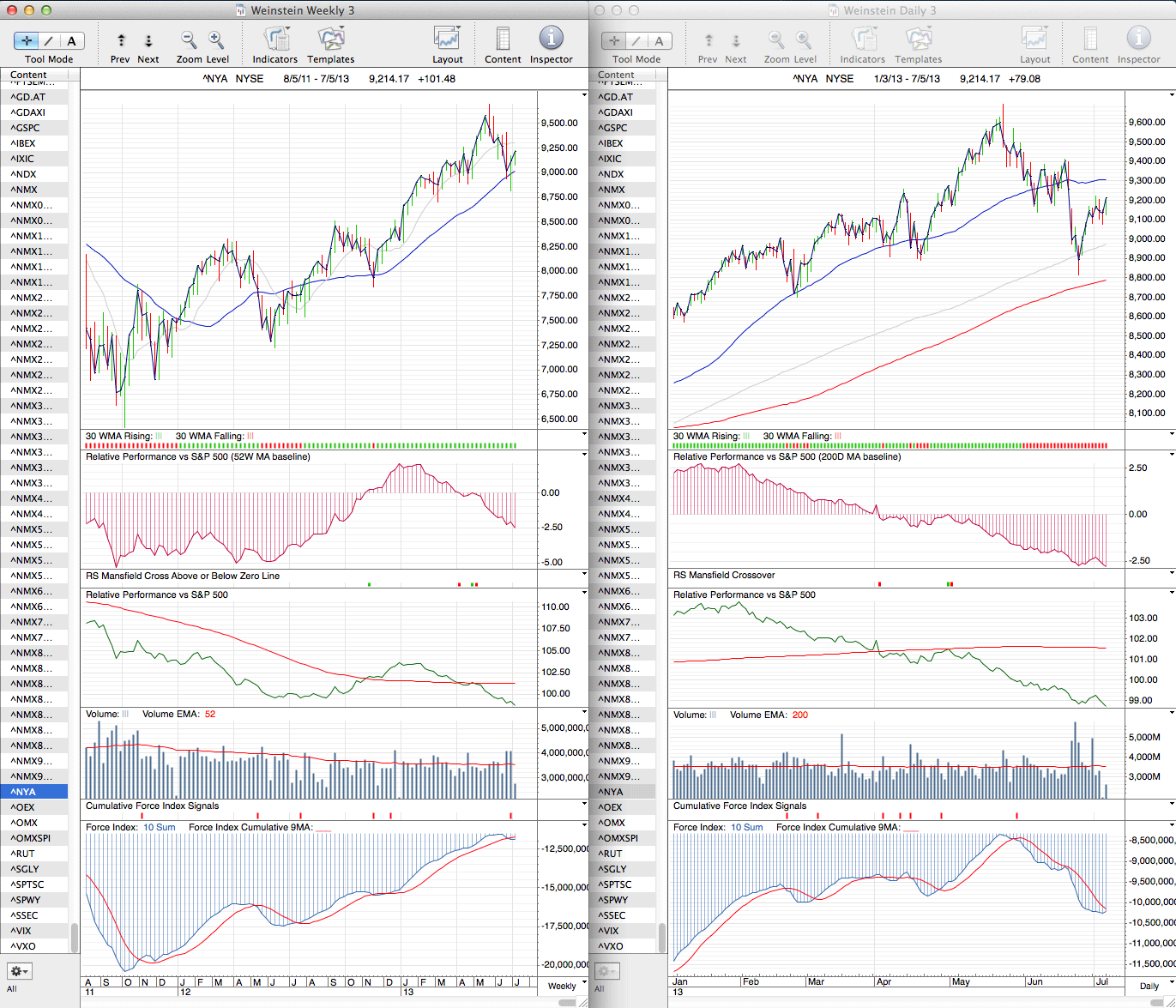Zoom out with minus magnifier in Weekly window
This screenshot has width=1176, height=1008.
point(189,39)
